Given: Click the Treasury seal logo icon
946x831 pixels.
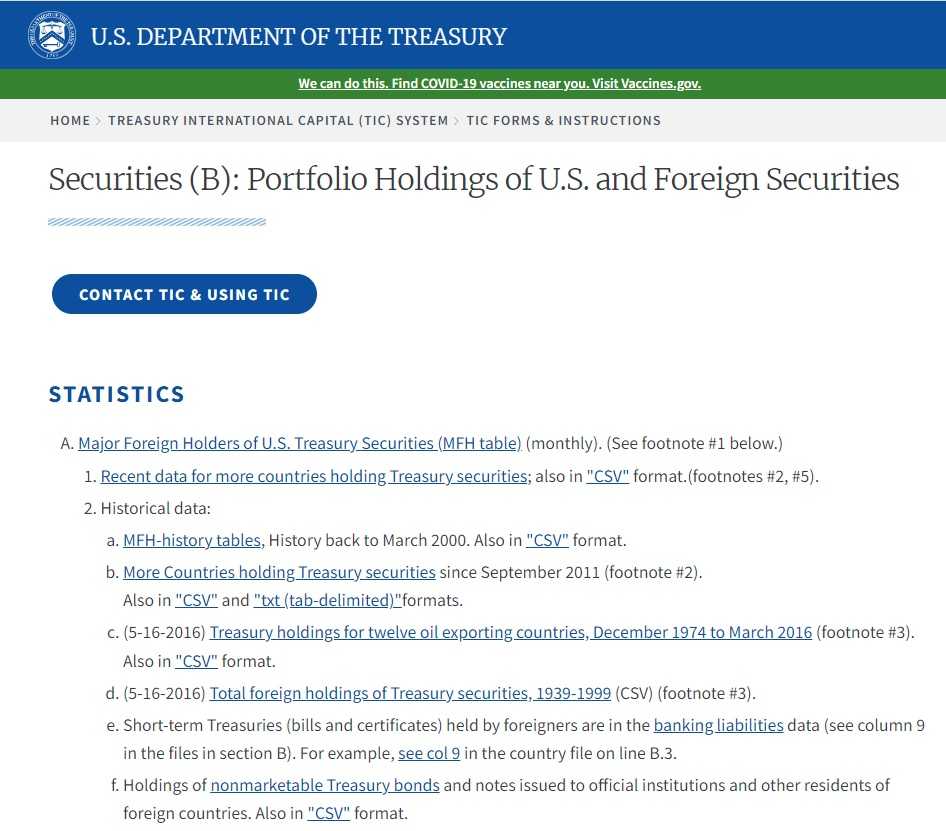Looking at the screenshot, I should point(52,35).
